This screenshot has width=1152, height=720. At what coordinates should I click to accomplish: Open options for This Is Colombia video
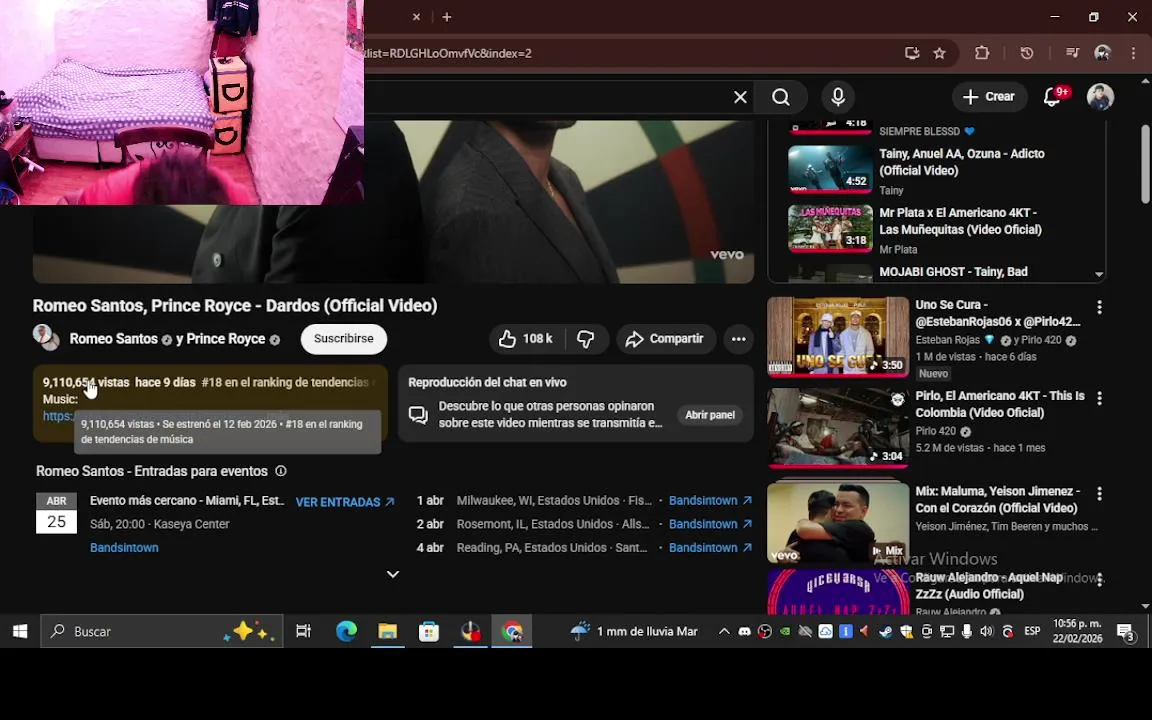tap(1099, 398)
